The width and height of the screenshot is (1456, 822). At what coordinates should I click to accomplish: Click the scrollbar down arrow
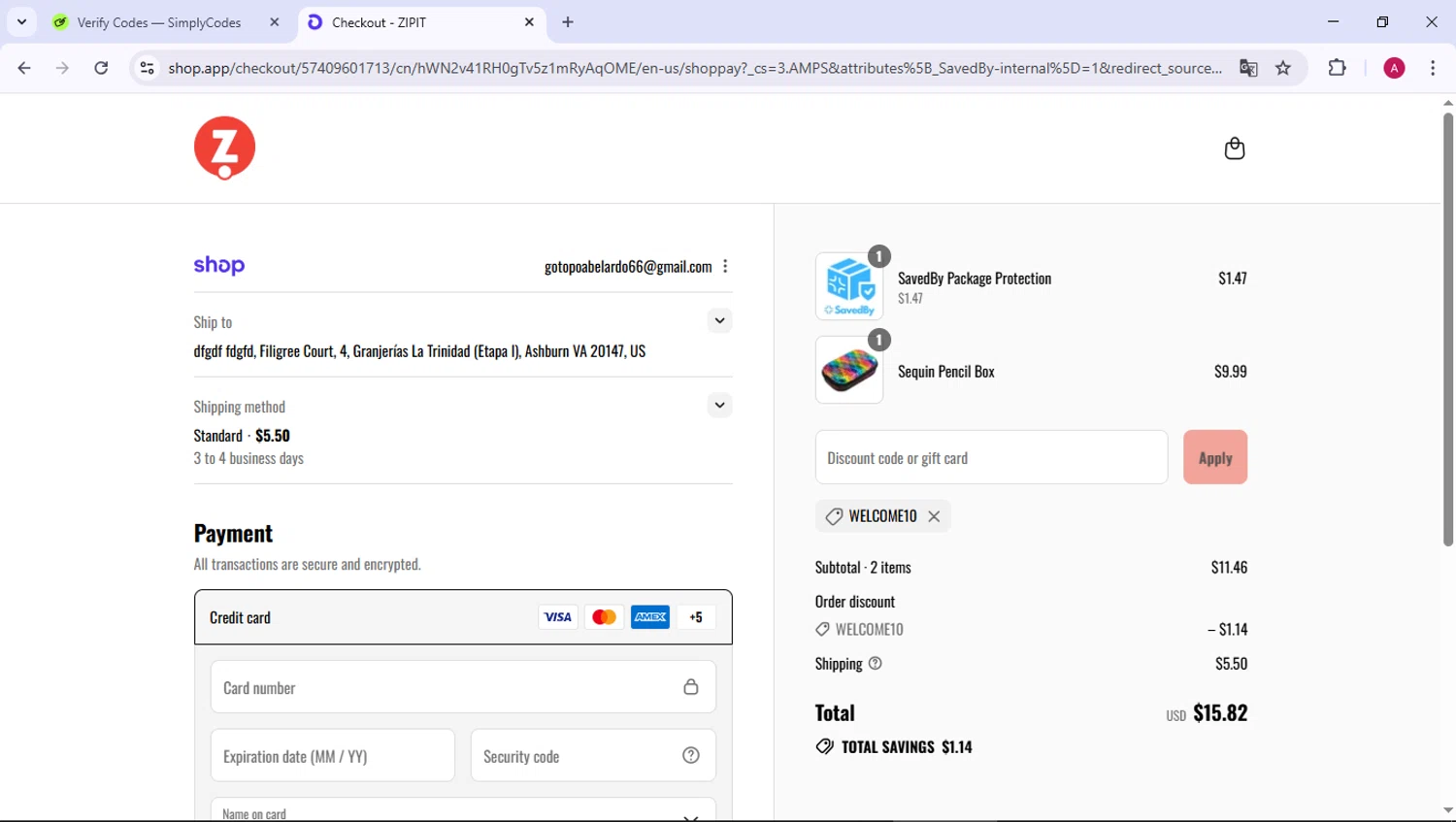(1447, 810)
